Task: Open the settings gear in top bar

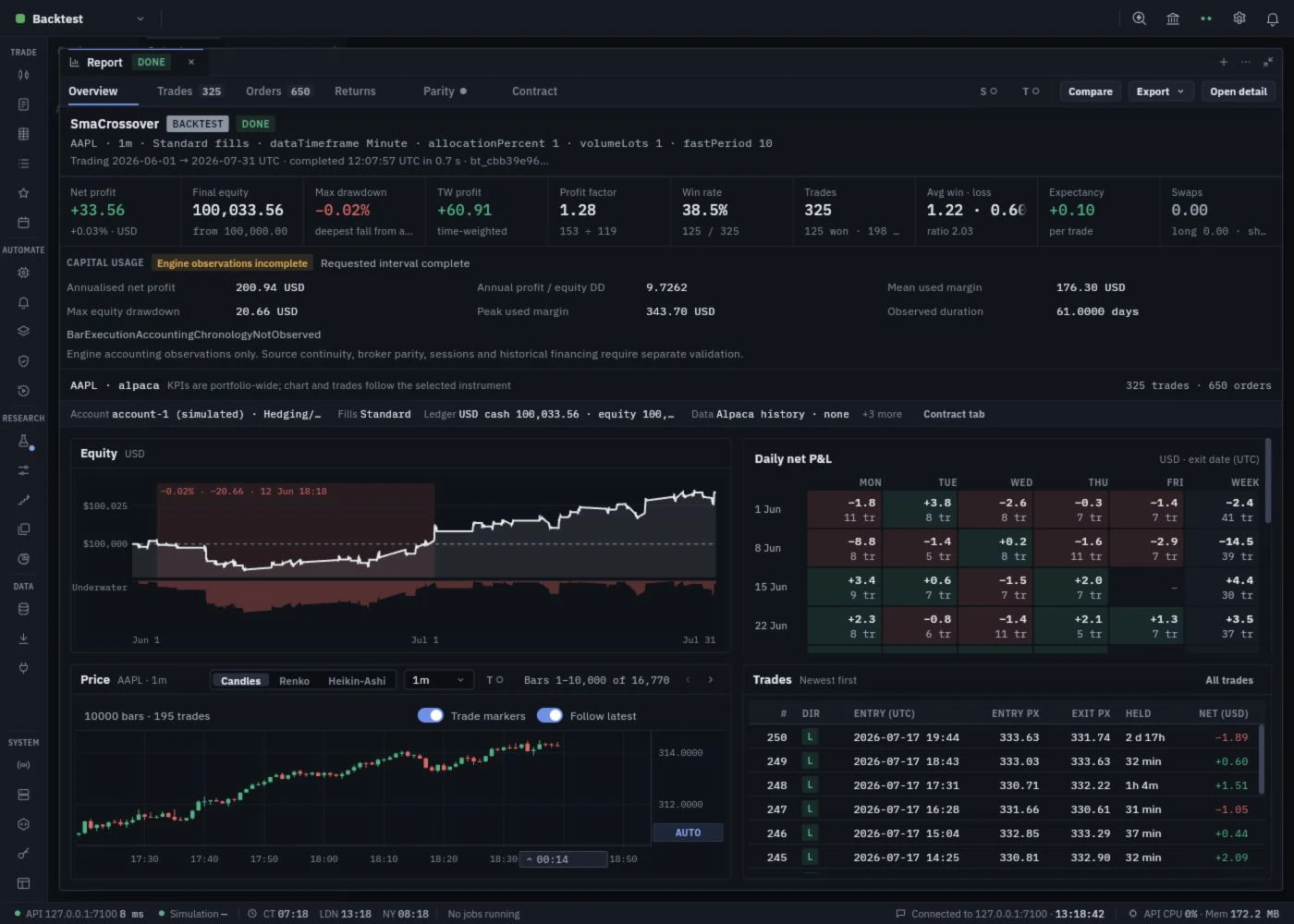Action: (x=1239, y=18)
